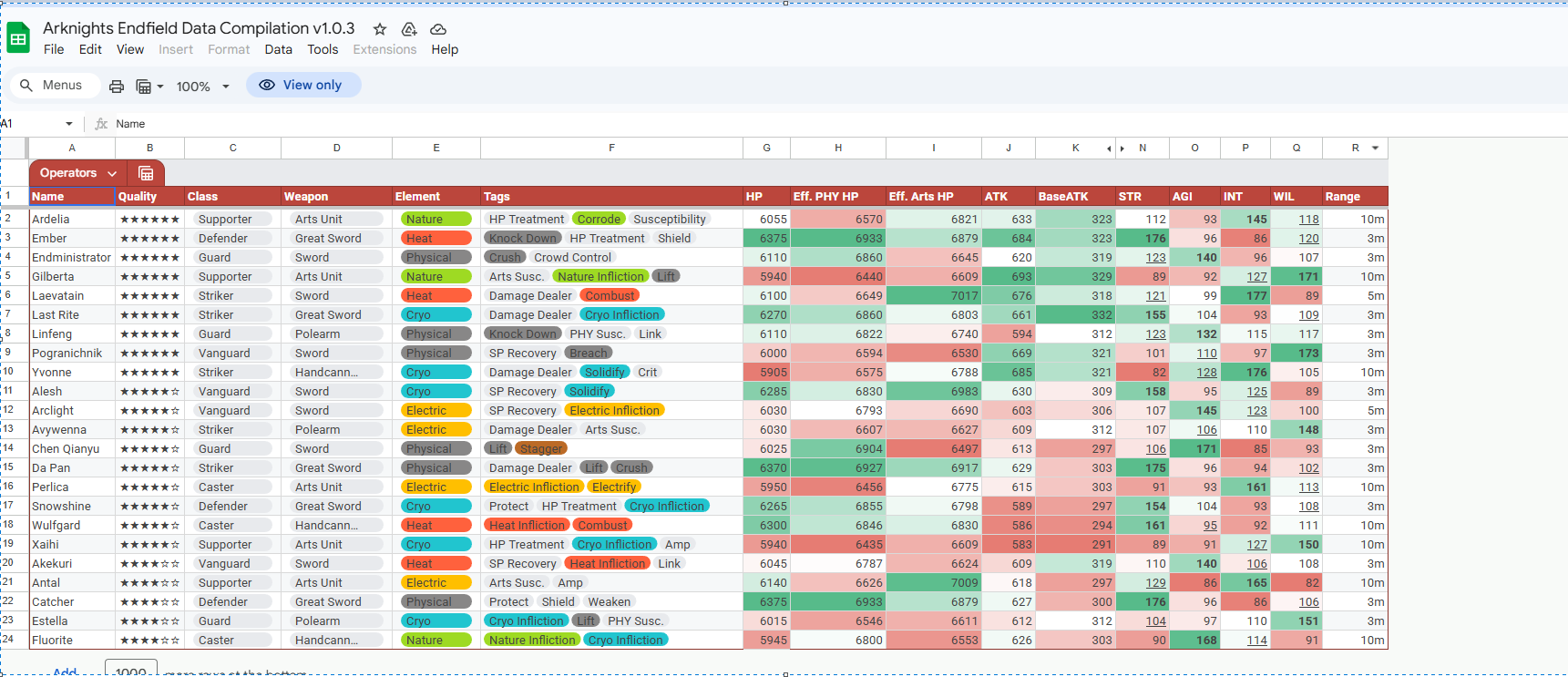This screenshot has height=677, width=1568.
Task: Open the Help menu
Action: [445, 49]
